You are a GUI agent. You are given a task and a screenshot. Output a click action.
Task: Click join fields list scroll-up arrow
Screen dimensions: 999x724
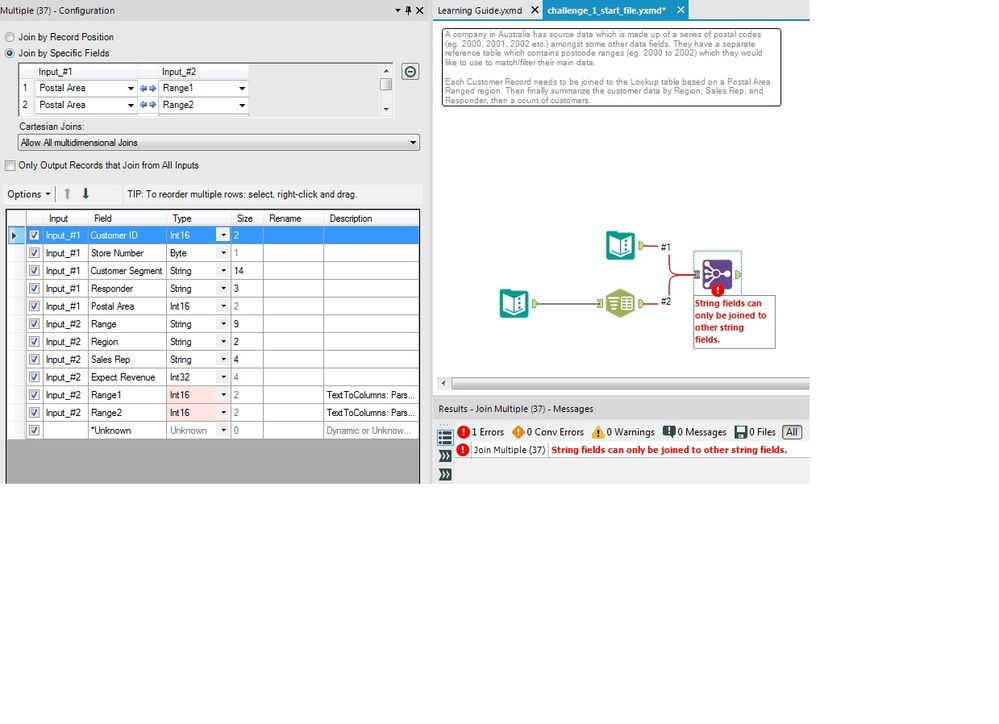click(386, 71)
